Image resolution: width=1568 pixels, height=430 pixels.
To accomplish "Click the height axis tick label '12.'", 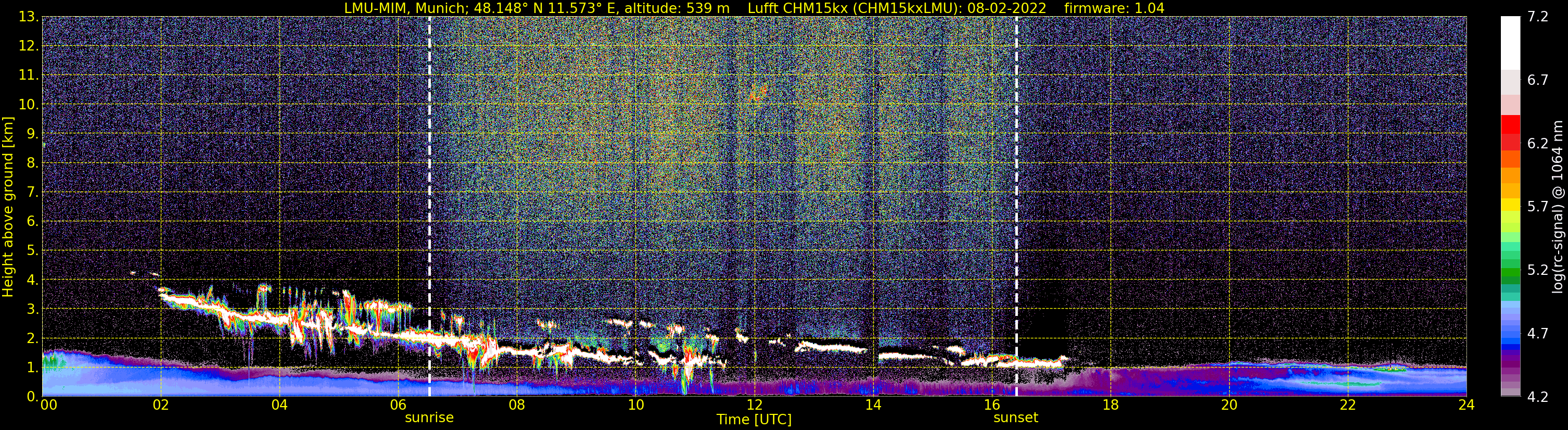I will coord(29,46).
